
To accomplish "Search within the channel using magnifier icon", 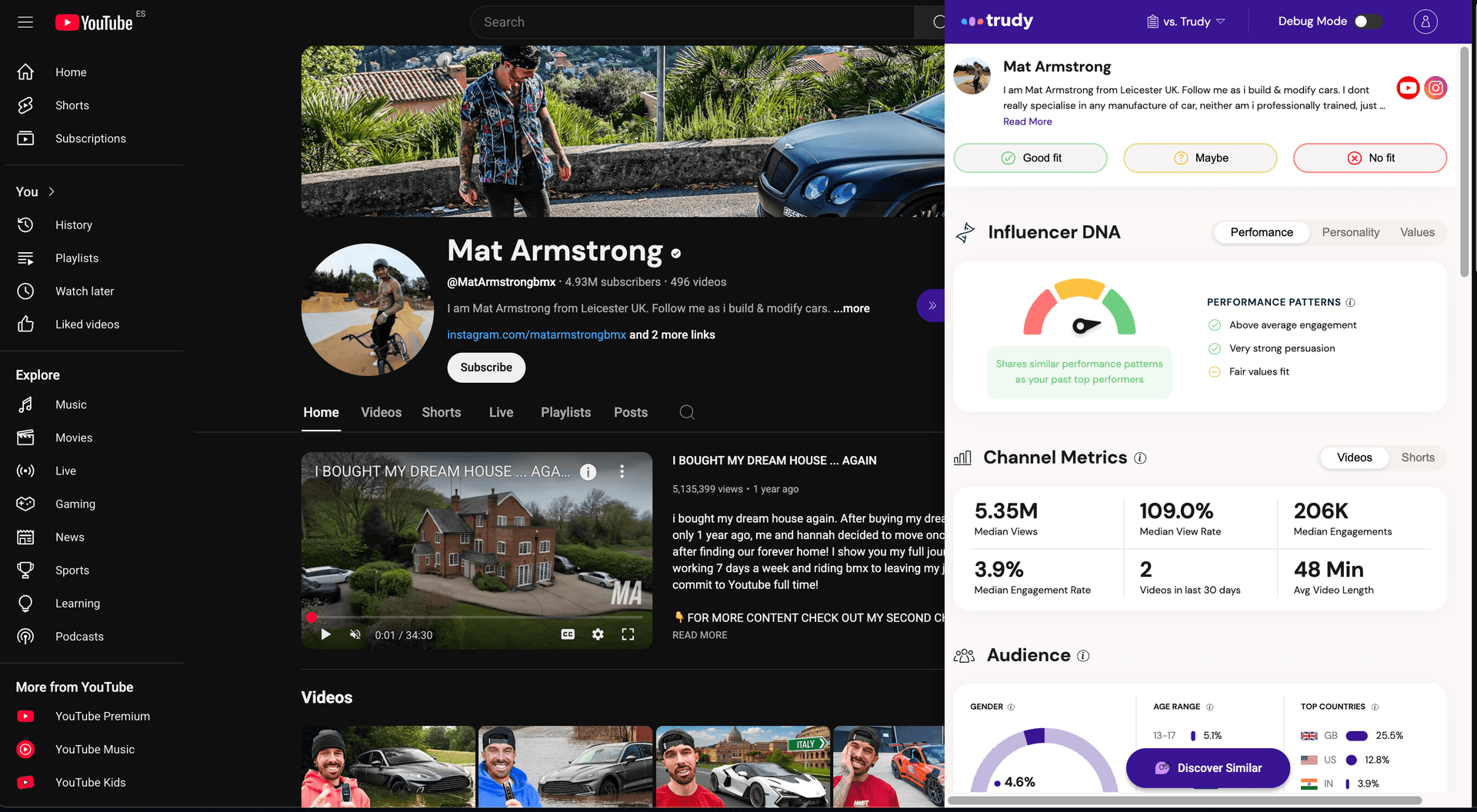I will pyautogui.click(x=687, y=412).
